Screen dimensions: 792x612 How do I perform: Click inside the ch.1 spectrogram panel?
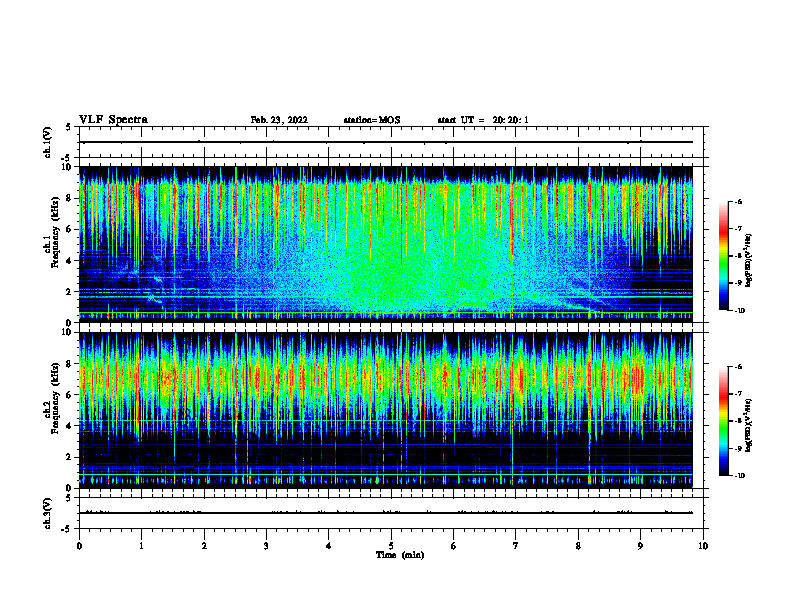point(385,244)
